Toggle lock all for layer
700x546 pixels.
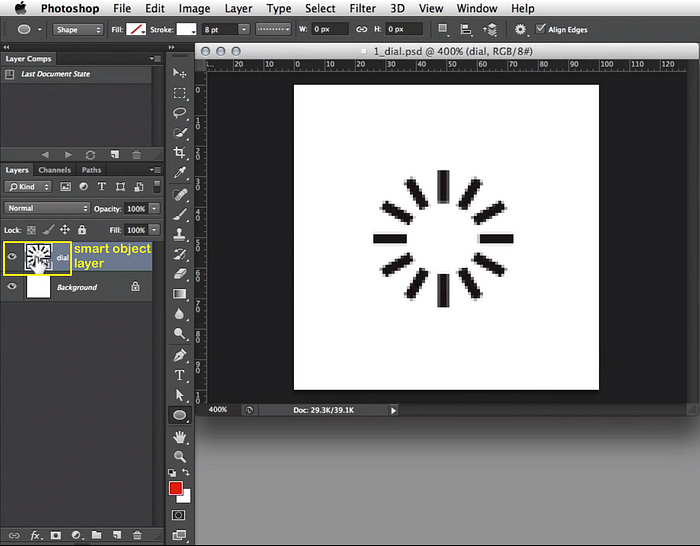(82, 229)
